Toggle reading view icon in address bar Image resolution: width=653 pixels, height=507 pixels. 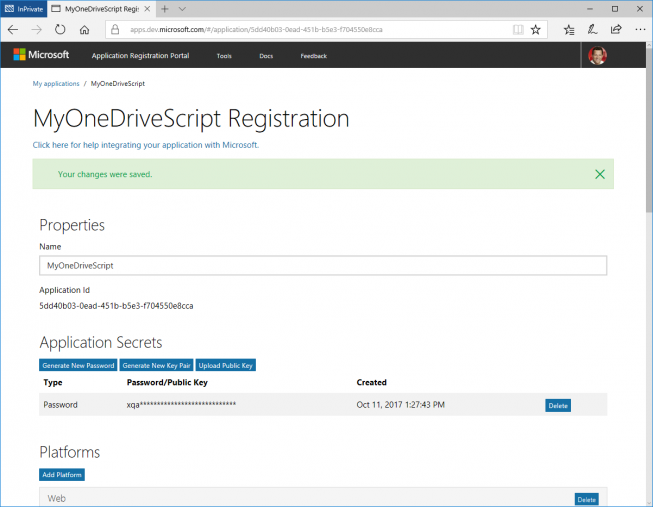(518, 30)
